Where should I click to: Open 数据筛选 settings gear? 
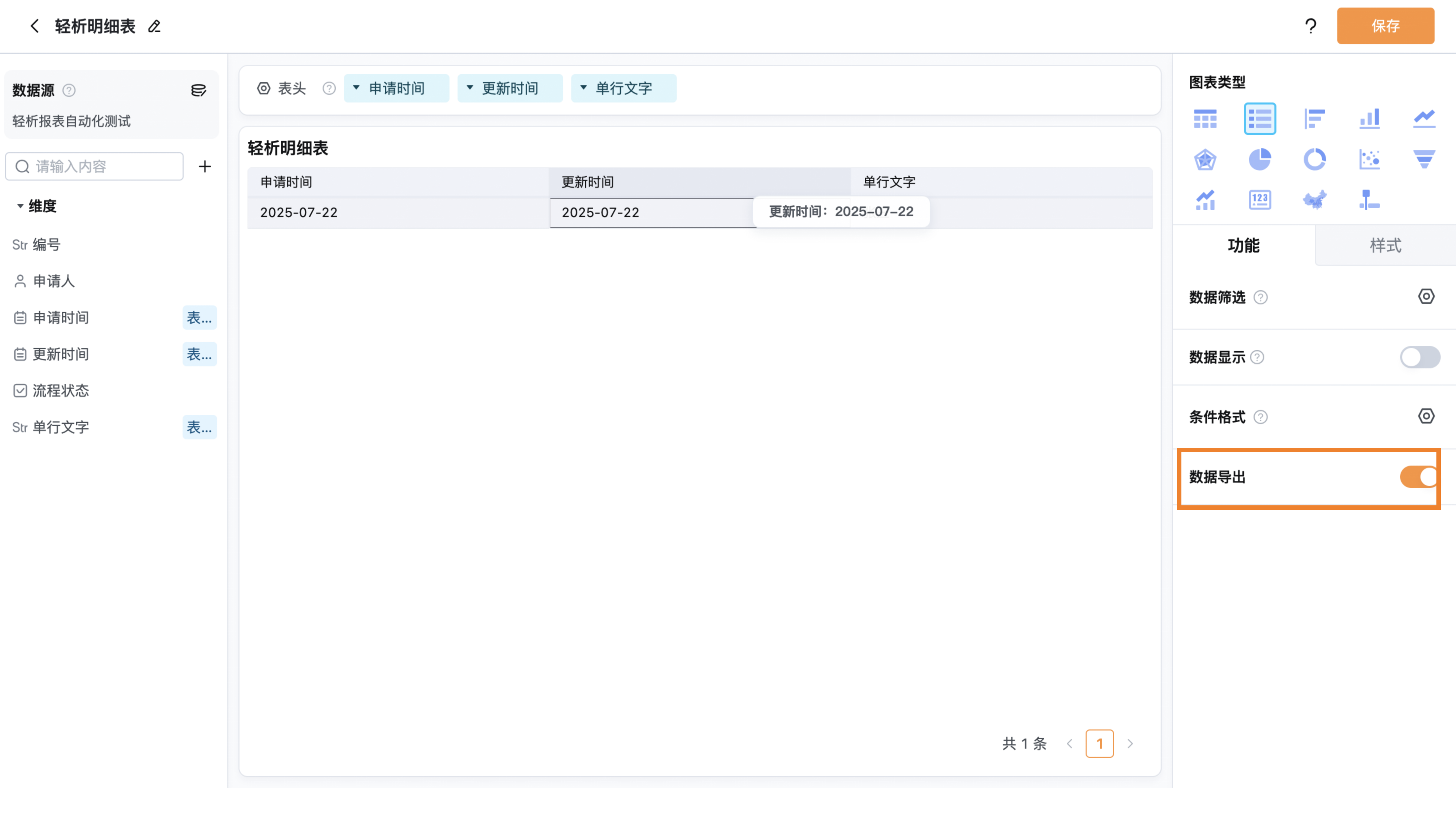pyautogui.click(x=1426, y=297)
